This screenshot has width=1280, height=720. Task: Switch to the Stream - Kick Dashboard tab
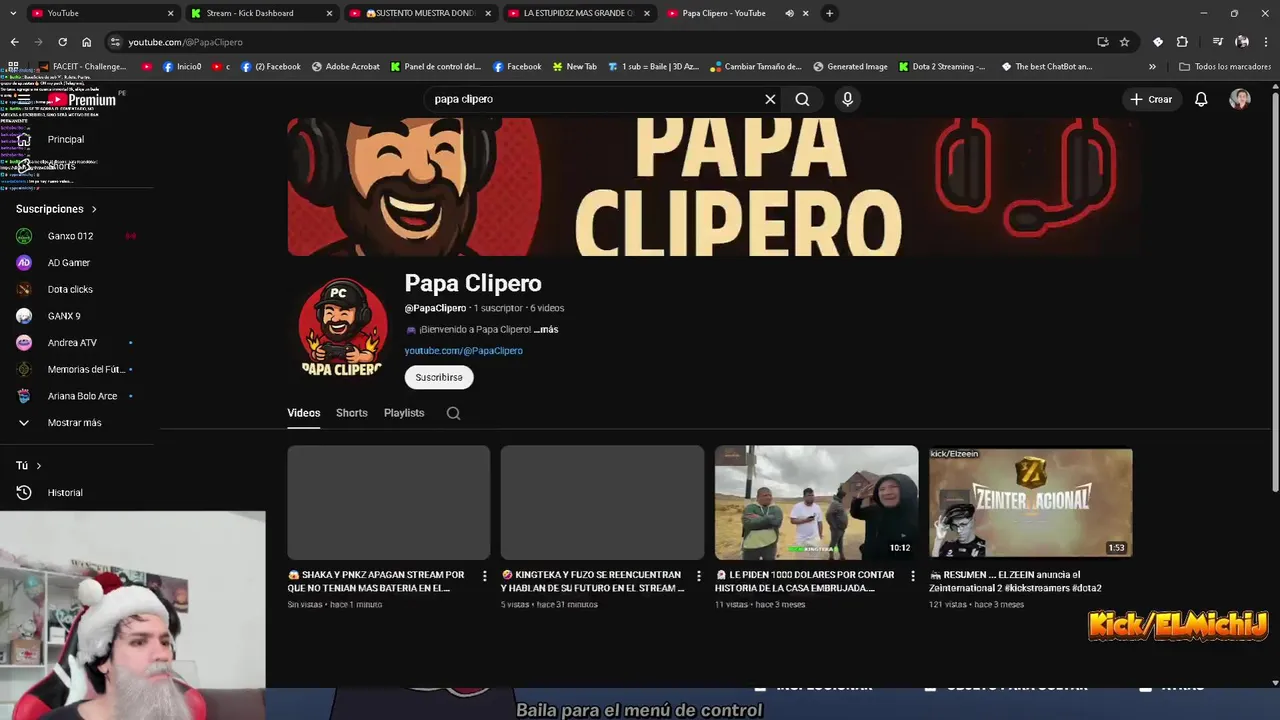coord(260,13)
